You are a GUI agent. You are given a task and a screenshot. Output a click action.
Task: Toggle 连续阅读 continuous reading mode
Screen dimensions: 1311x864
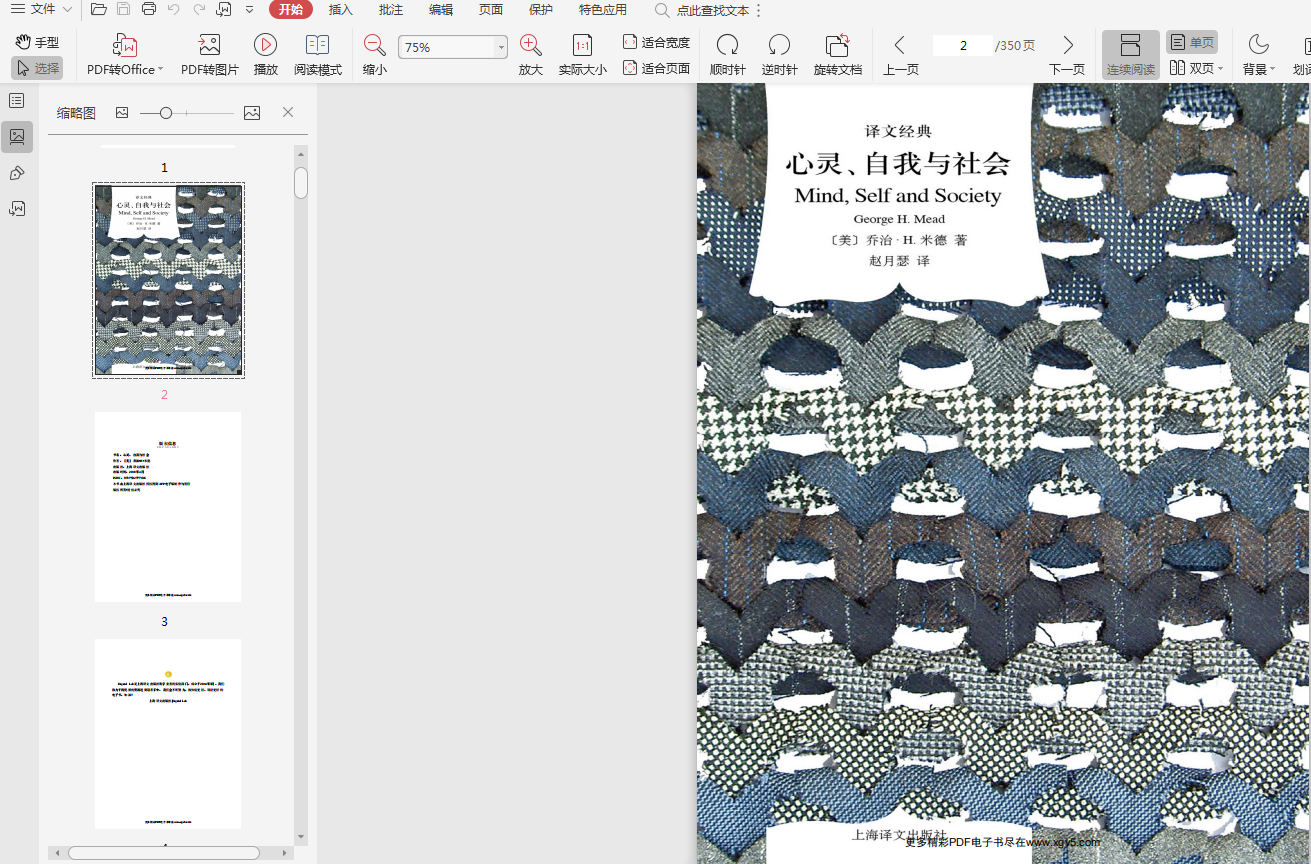coord(1130,55)
